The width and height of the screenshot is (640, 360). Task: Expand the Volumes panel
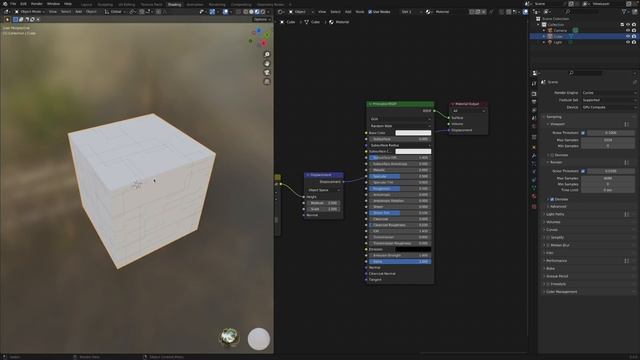(x=553, y=222)
